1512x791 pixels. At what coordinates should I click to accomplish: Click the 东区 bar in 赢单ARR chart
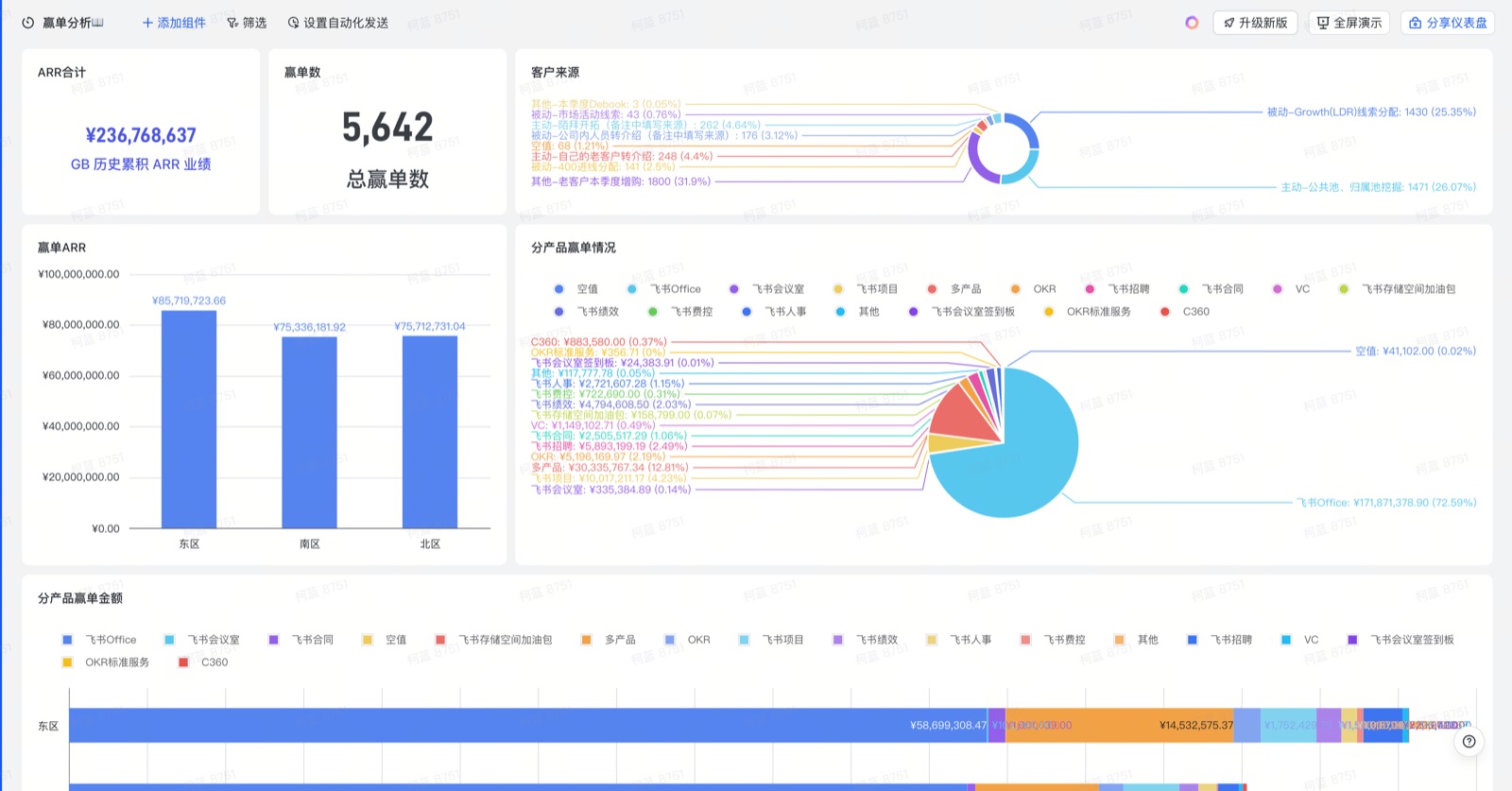coord(189,420)
